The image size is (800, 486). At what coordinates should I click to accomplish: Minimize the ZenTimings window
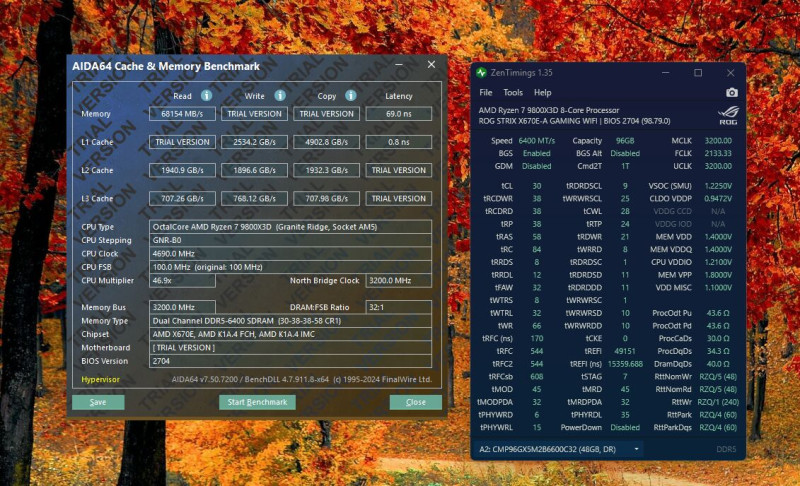(x=665, y=73)
